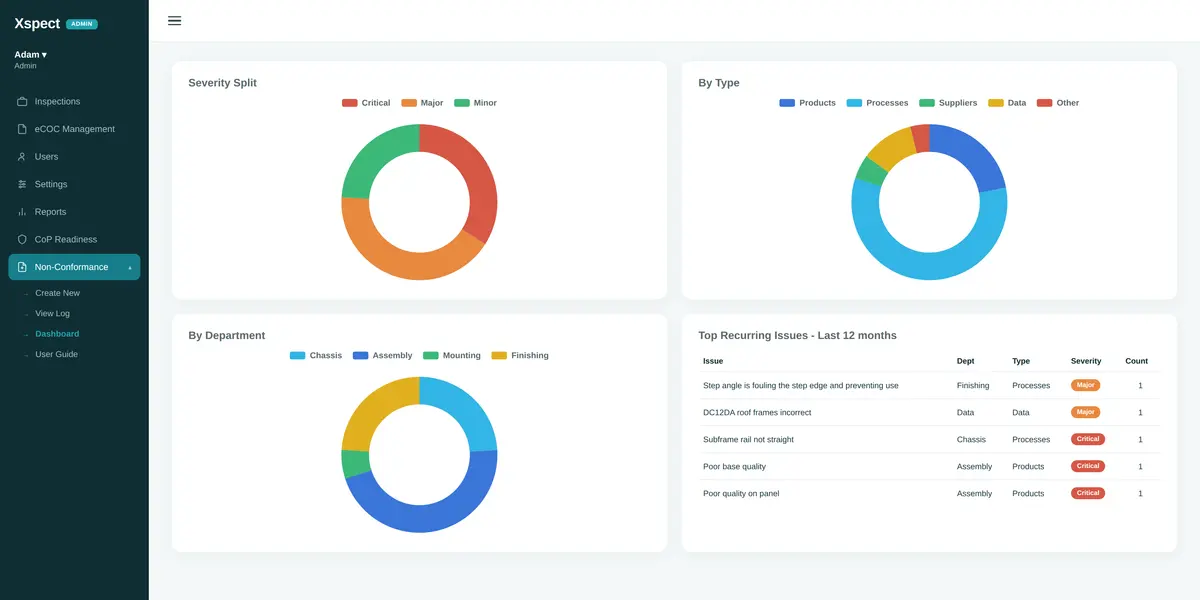Viewport: 1200px width, 600px height.
Task: Click Major badge in DC12DA roof frames row
Action: click(1085, 412)
